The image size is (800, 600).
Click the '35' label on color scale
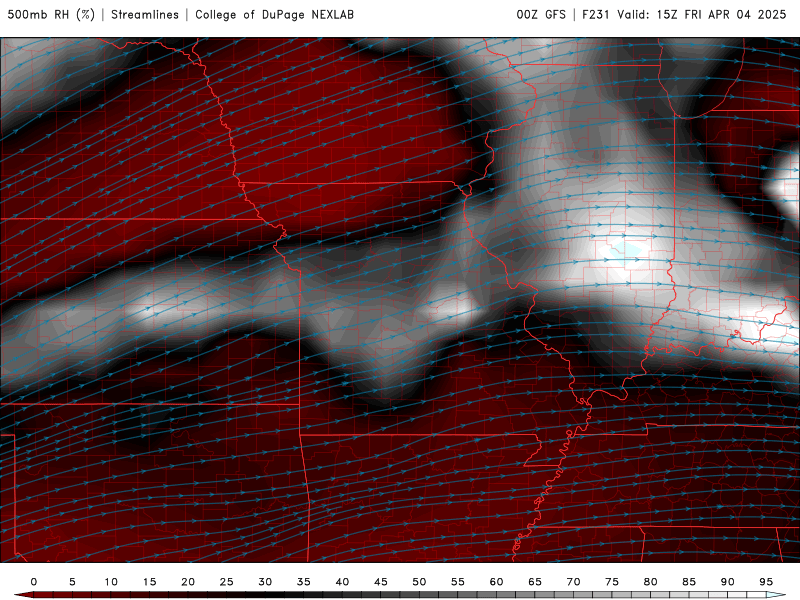(304, 582)
